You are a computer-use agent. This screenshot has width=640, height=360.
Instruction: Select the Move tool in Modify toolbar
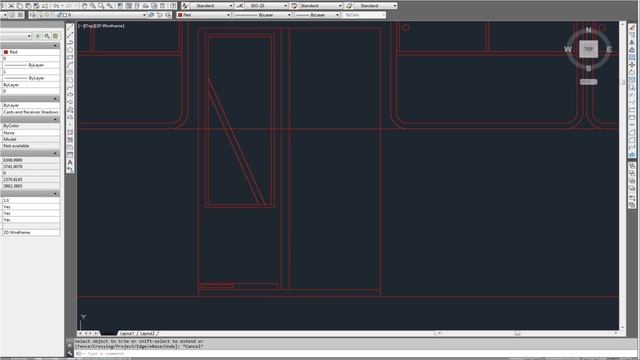(x=632, y=64)
